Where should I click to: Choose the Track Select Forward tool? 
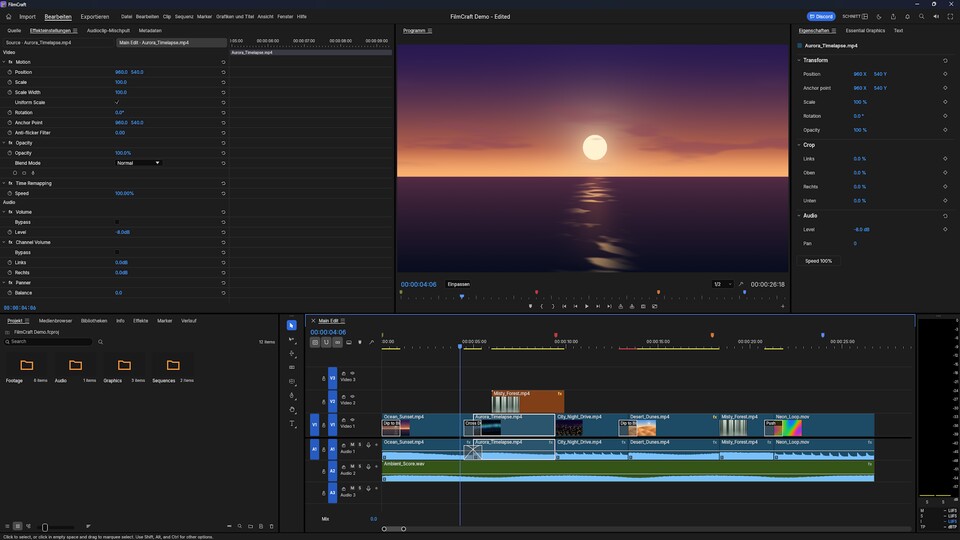[x=291, y=339]
